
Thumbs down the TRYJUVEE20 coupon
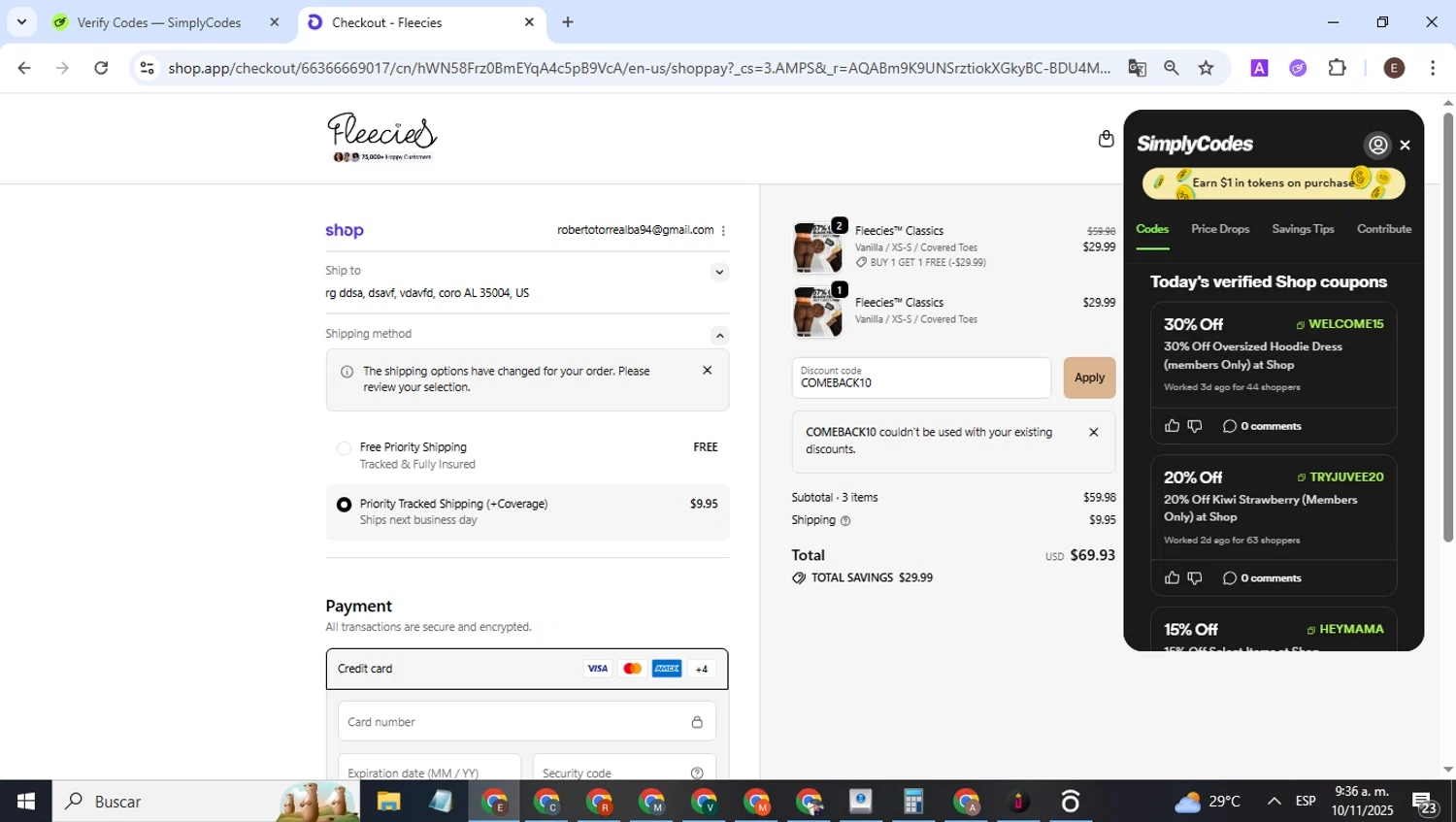1195,577
